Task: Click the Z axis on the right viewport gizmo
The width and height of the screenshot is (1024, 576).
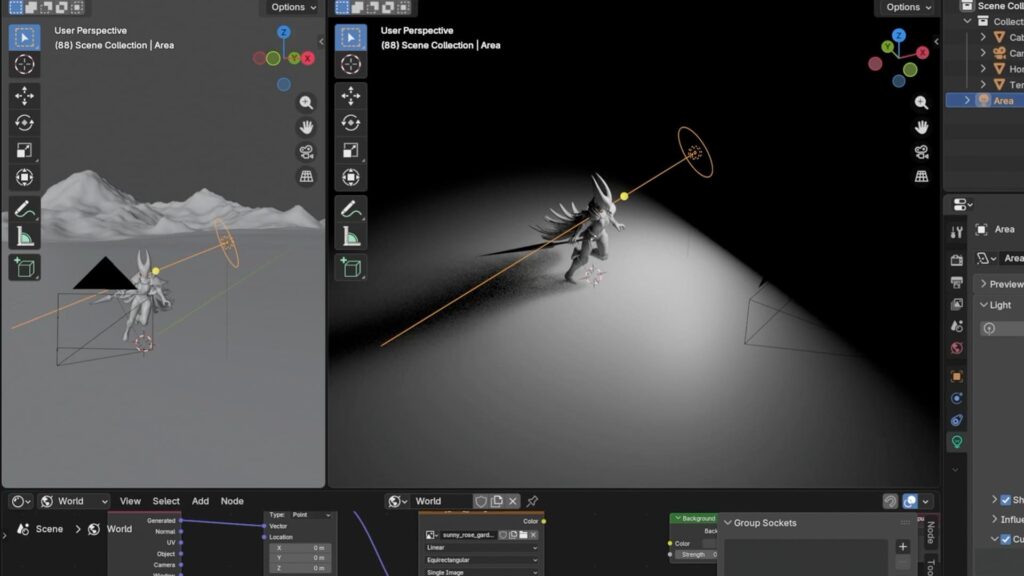Action: (x=898, y=35)
